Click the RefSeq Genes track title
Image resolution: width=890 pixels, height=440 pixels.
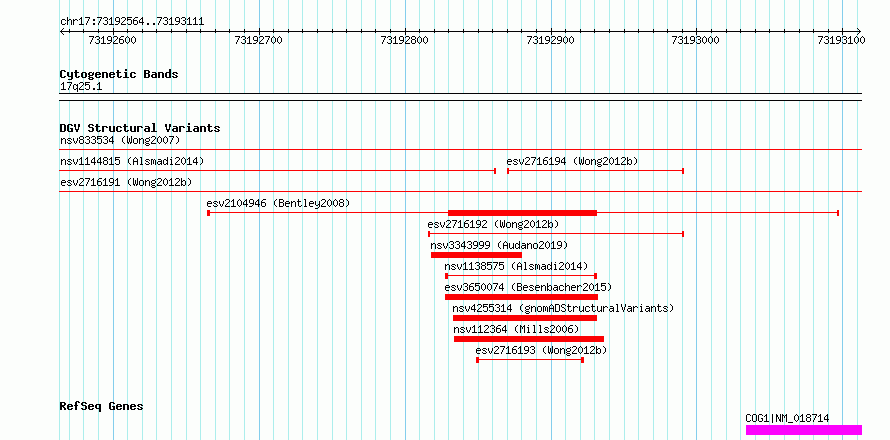101,407
